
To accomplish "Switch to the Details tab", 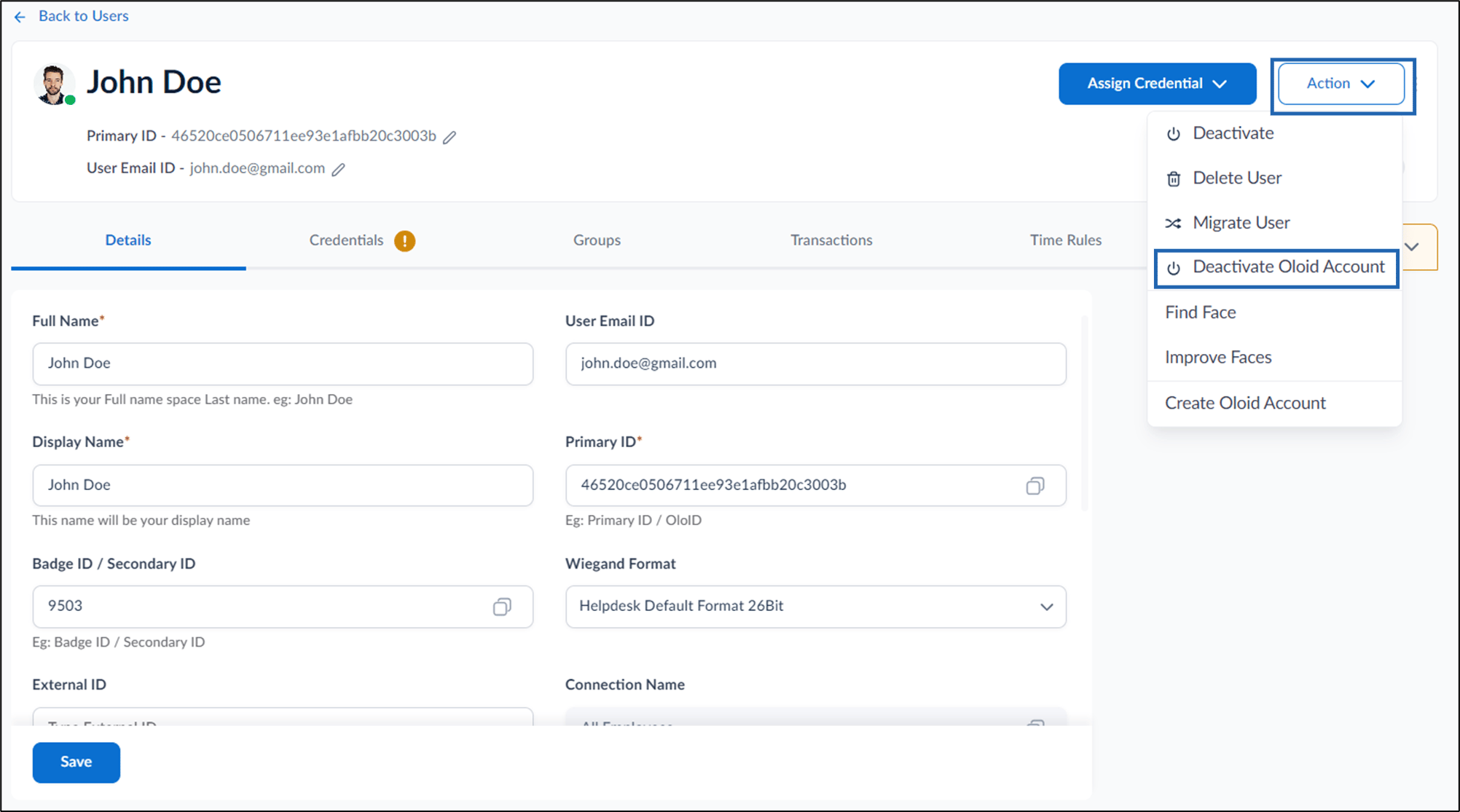I will pos(128,240).
